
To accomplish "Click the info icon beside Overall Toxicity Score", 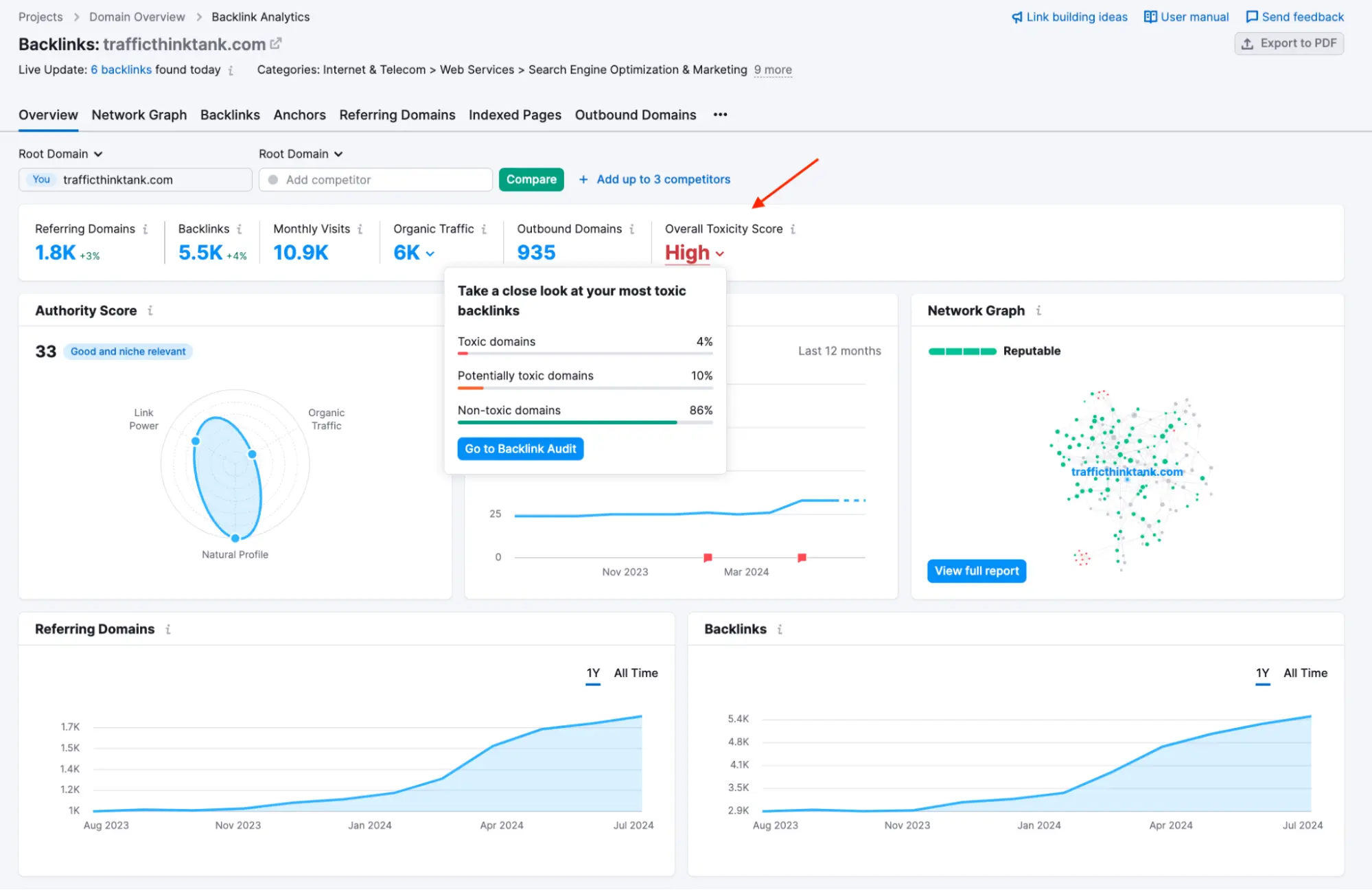I will [793, 229].
